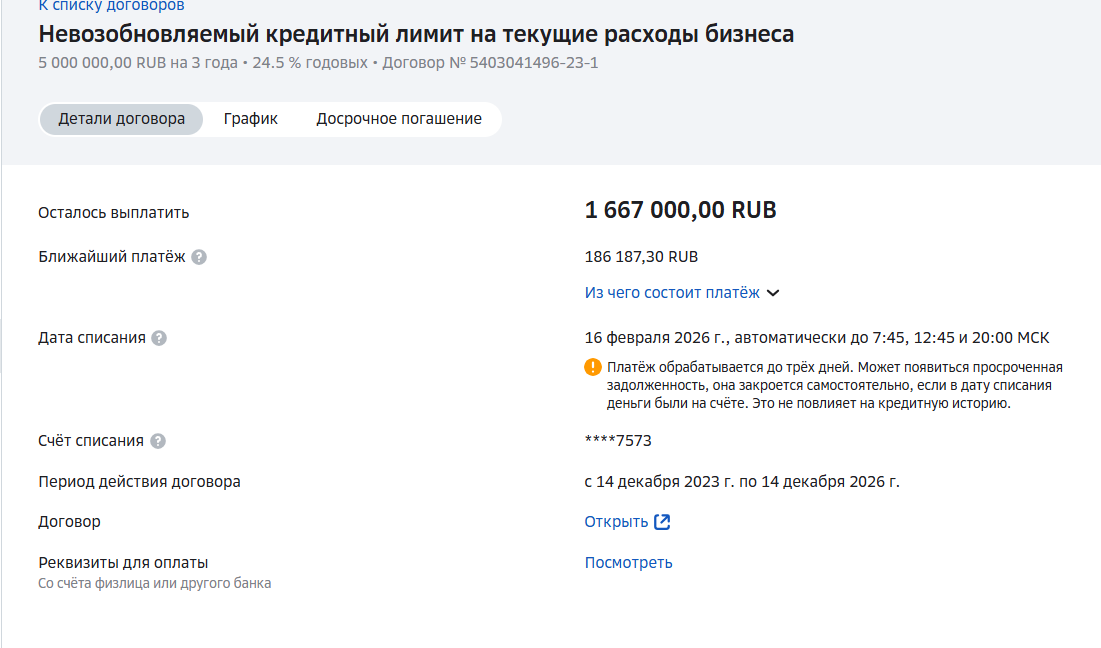
Task: Open the contract via Открыть link
Action: (616, 522)
